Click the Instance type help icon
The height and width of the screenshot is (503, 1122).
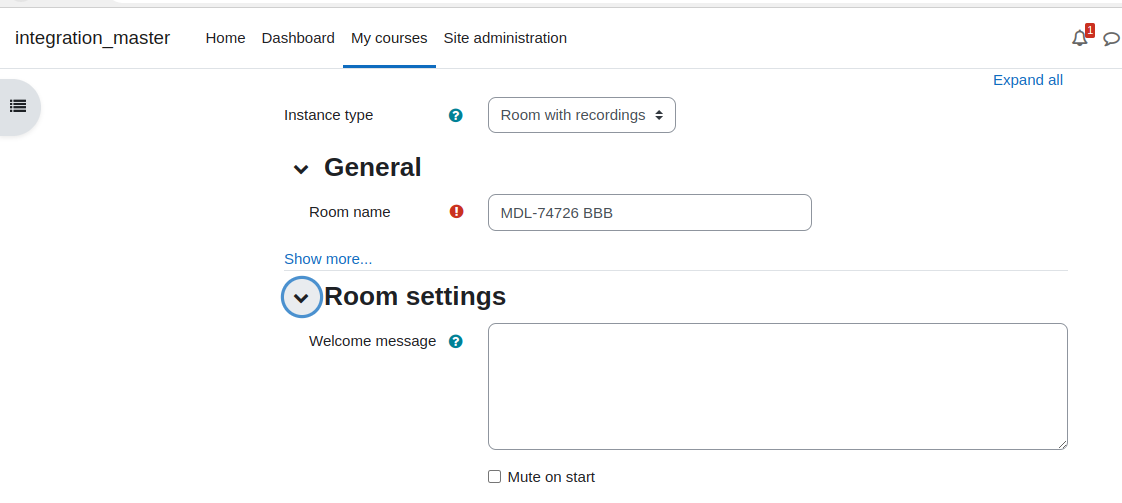click(456, 115)
